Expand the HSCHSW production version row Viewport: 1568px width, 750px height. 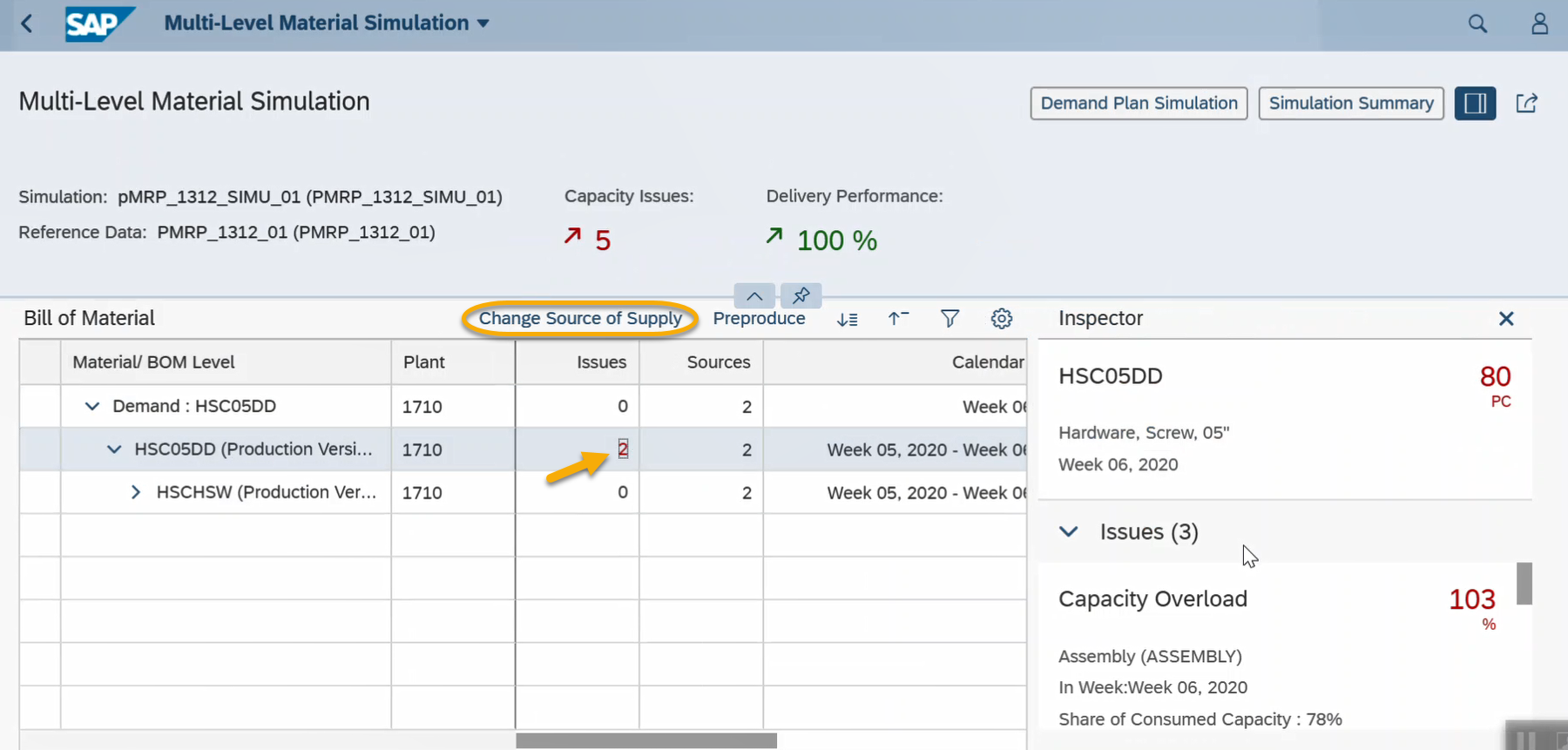[135, 492]
